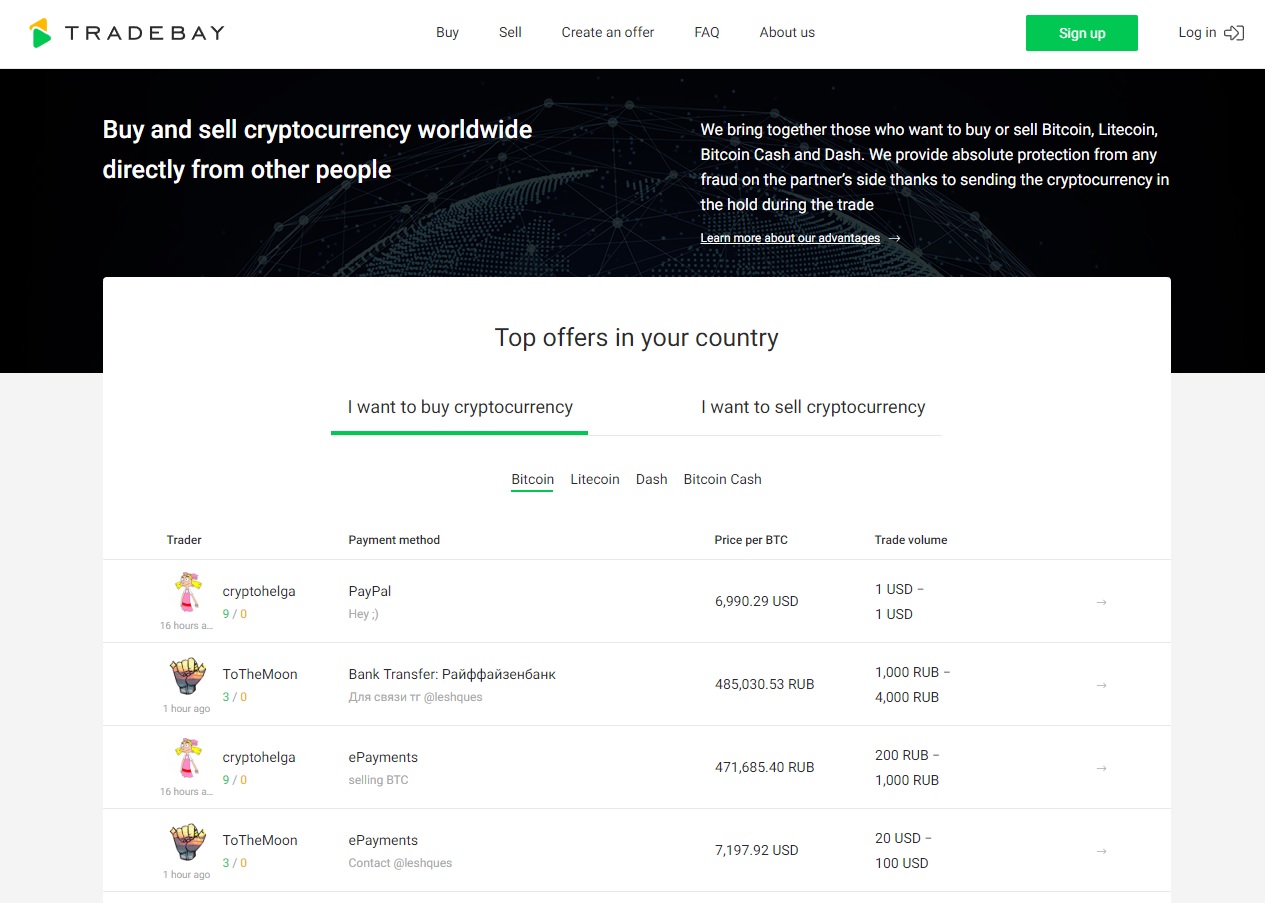Click arrow icon on Райффайзенбанк offer row
Image resolution: width=1265 pixels, height=903 pixels.
pos(1101,685)
